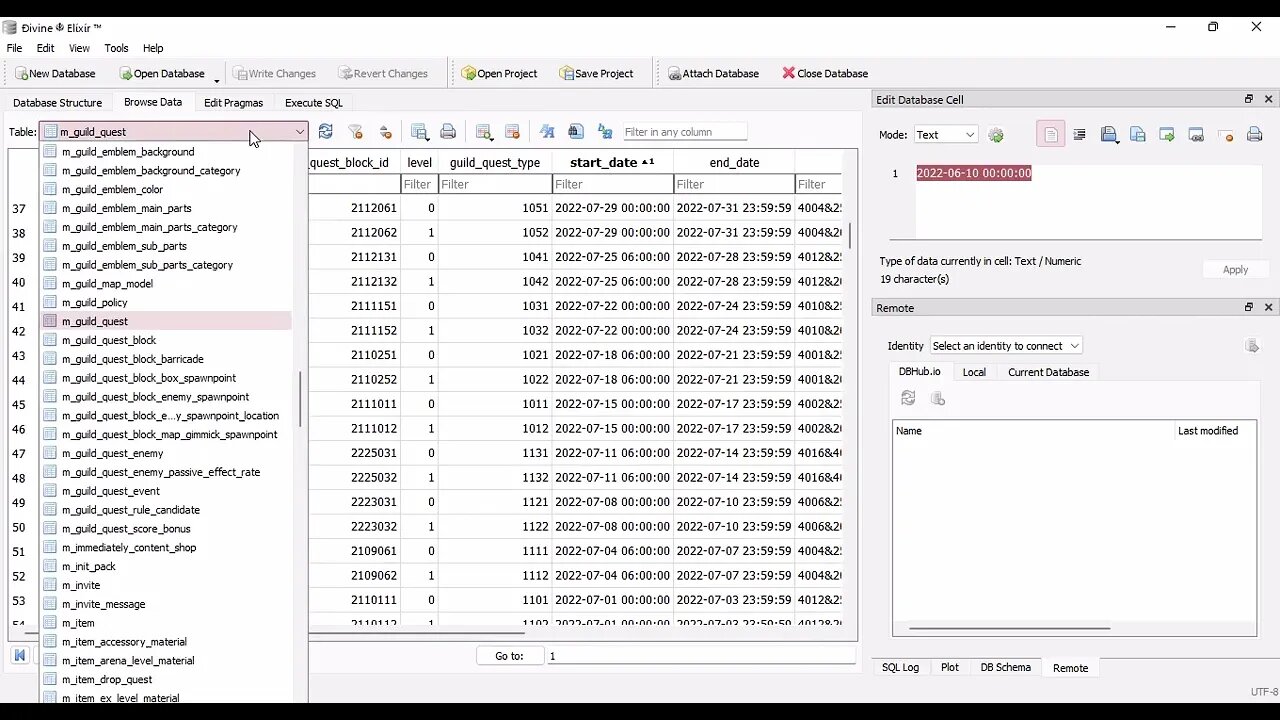1280x720 pixels.
Task: Export cell content to file icon
Action: pos(1138,135)
